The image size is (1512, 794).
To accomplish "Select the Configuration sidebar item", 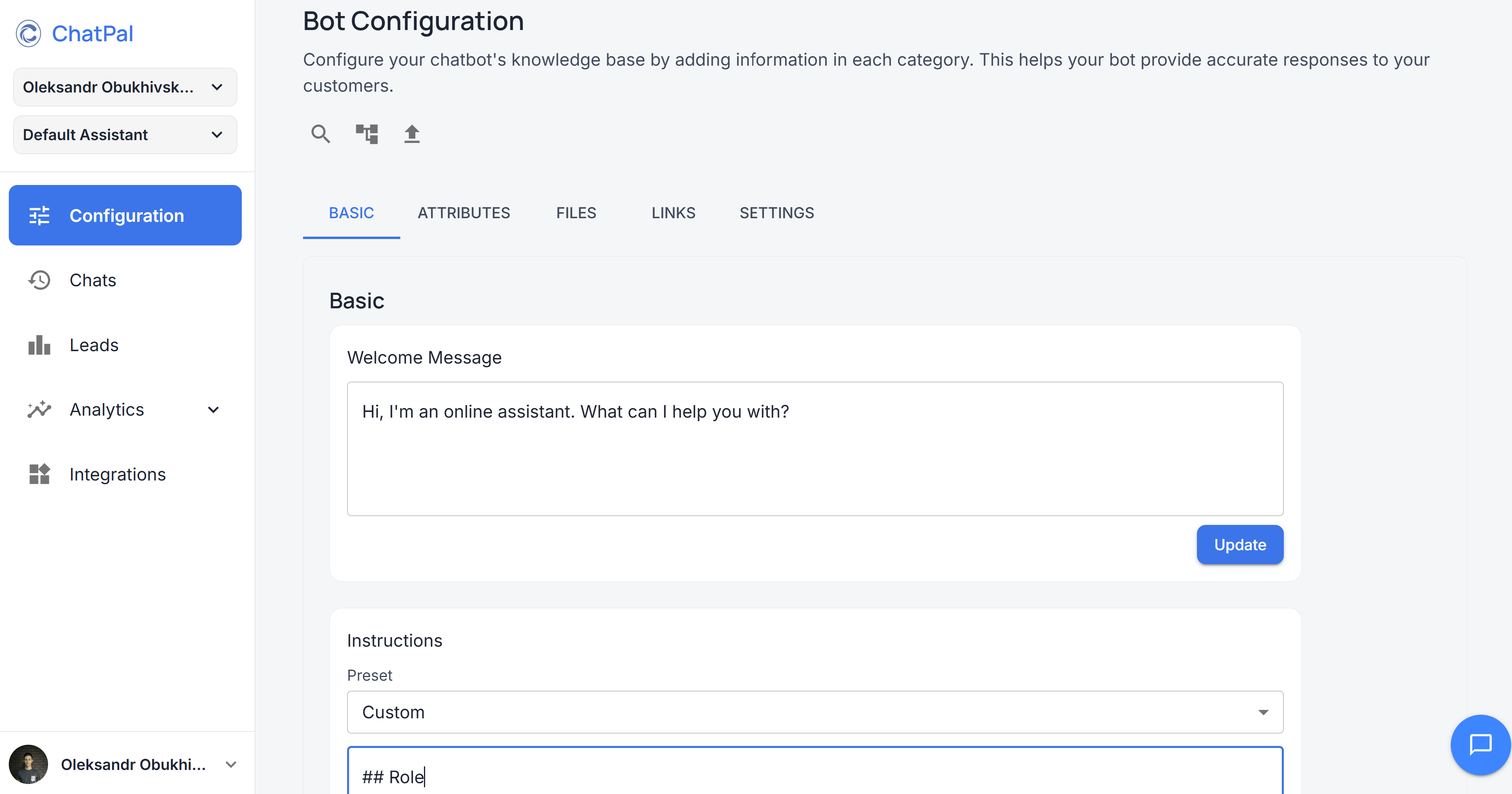I will coord(125,215).
